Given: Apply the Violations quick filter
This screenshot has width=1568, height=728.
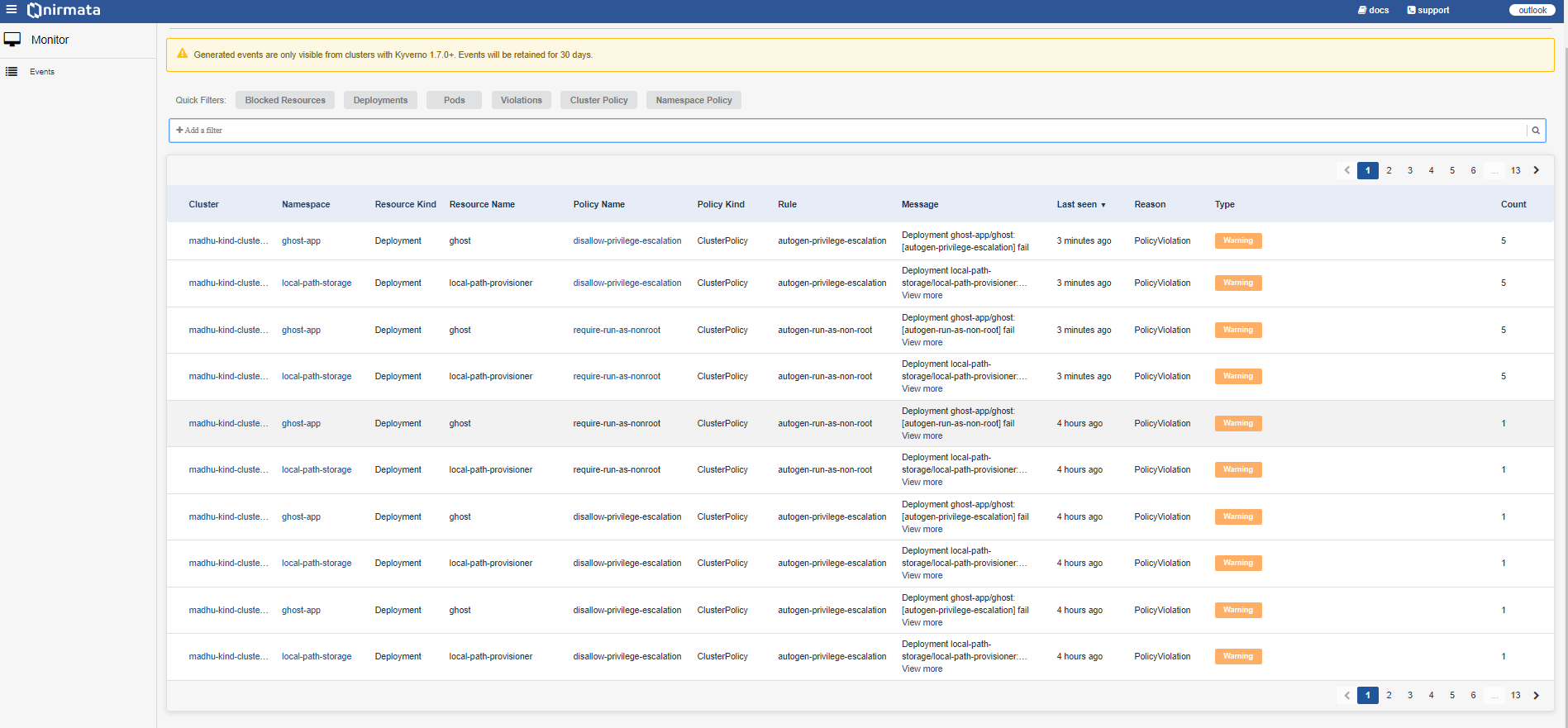Looking at the screenshot, I should (x=522, y=100).
